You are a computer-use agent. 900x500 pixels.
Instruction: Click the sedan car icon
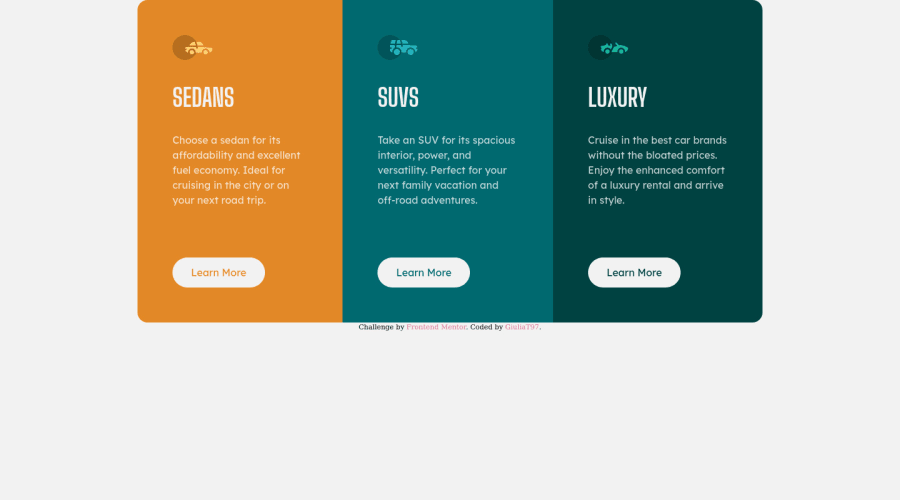pos(199,48)
